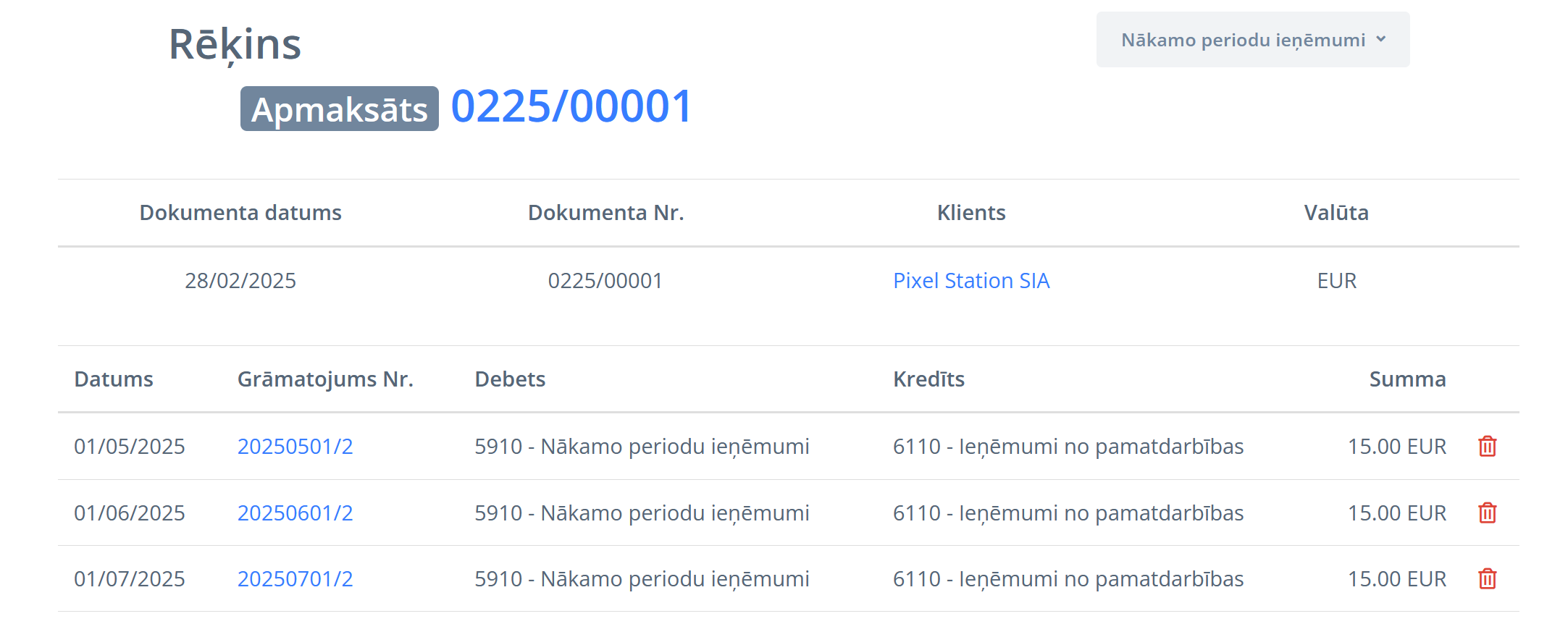Open the Nākamo periodu ieņēmumi dropdown

(1252, 40)
